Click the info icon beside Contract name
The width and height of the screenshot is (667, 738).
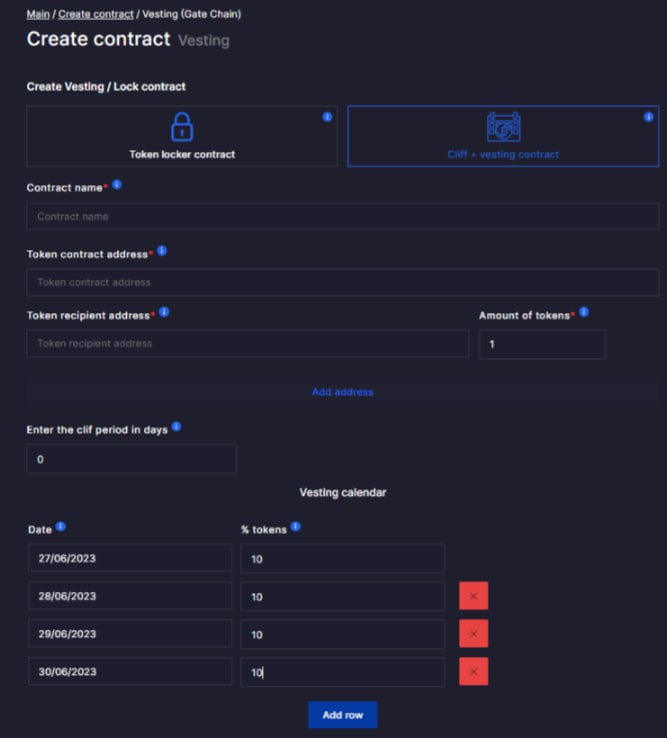(x=117, y=184)
